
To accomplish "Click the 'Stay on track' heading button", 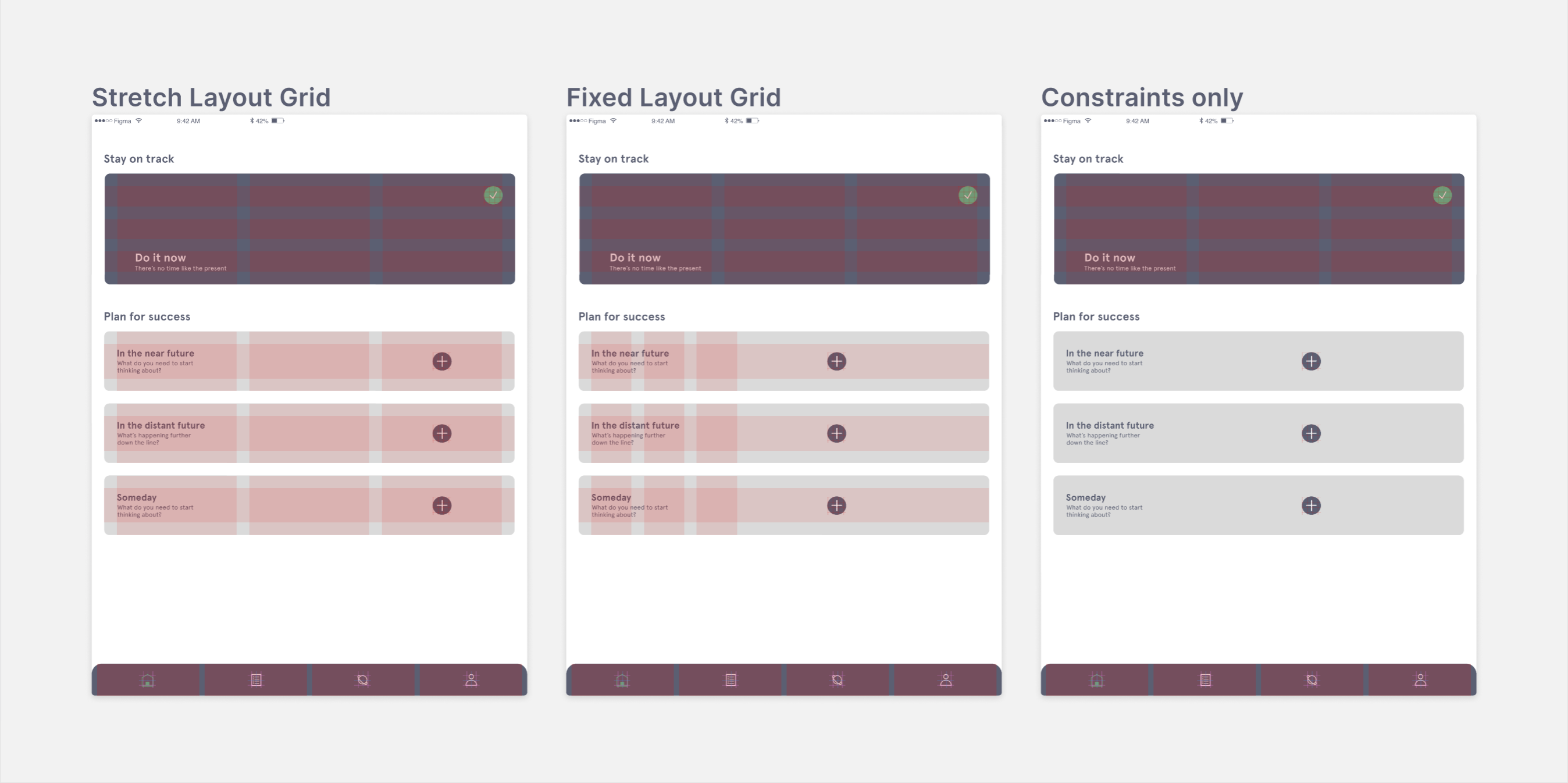I will pos(140,158).
